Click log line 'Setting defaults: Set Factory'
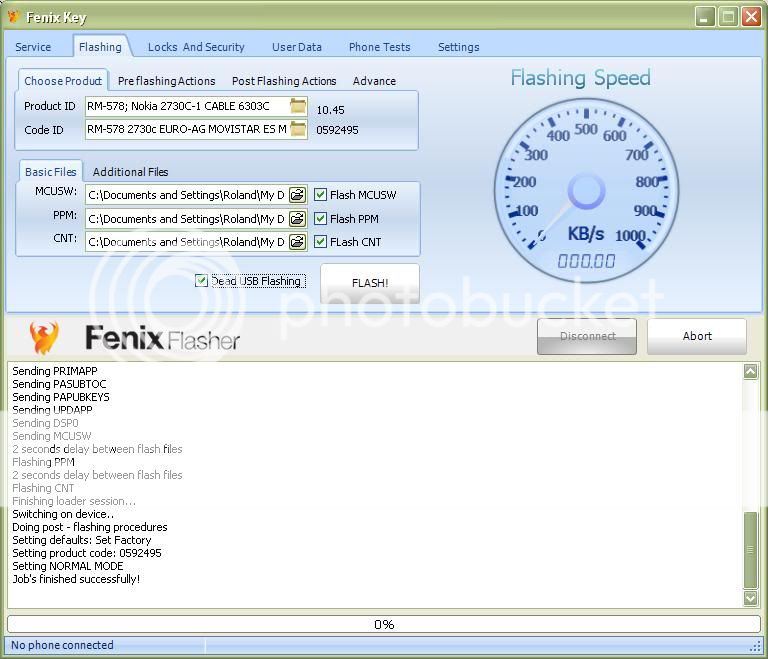The image size is (768, 659). [82, 540]
